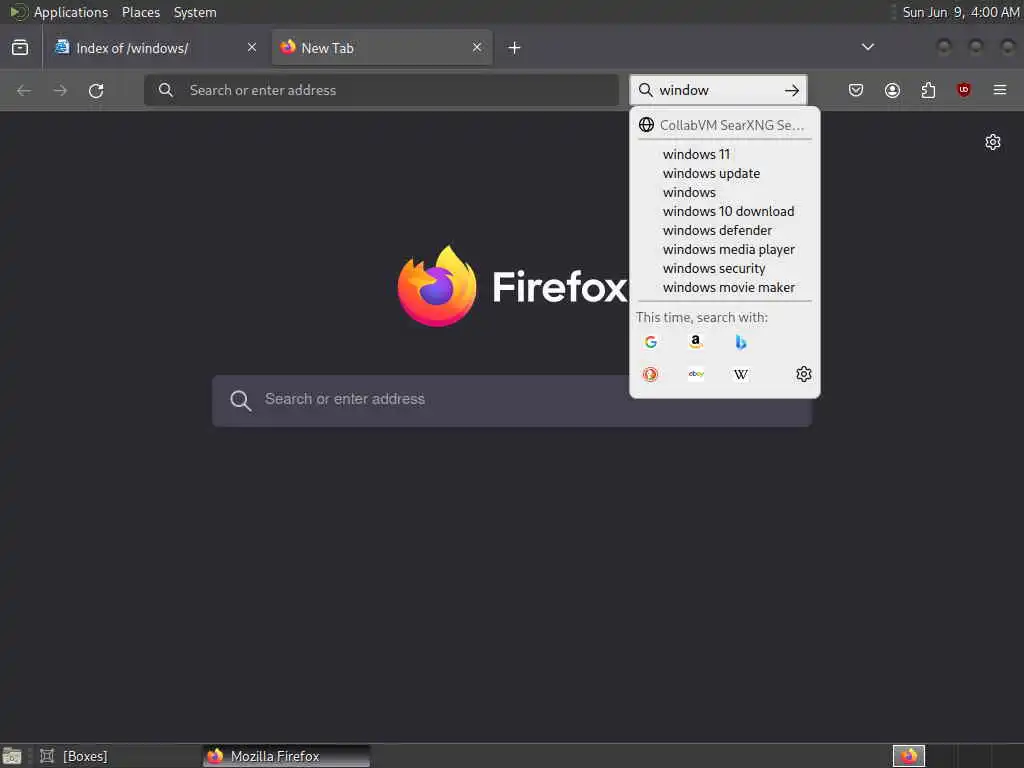Close the New Tab tab
1024x768 pixels.
click(477, 47)
